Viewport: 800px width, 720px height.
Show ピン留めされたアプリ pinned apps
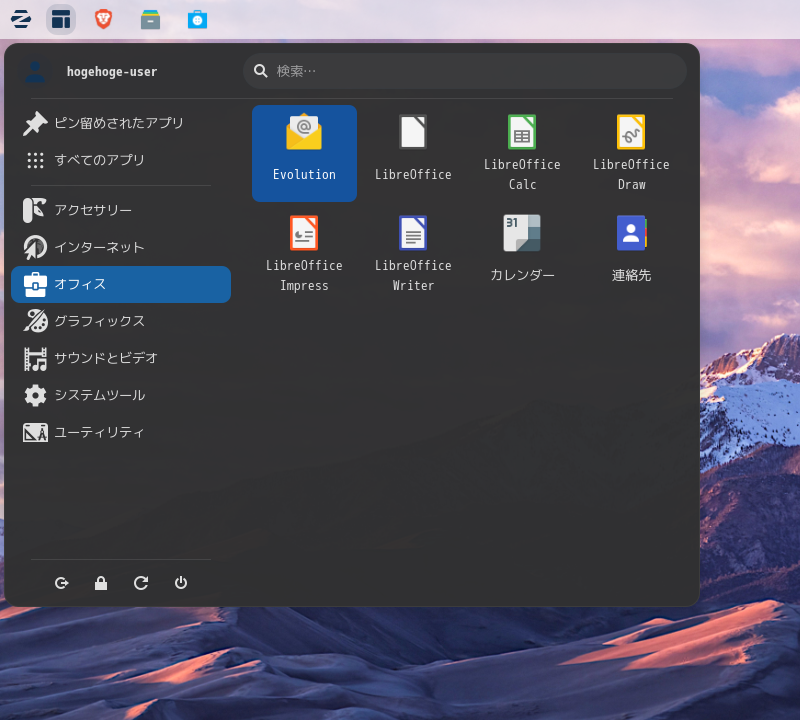(121, 123)
